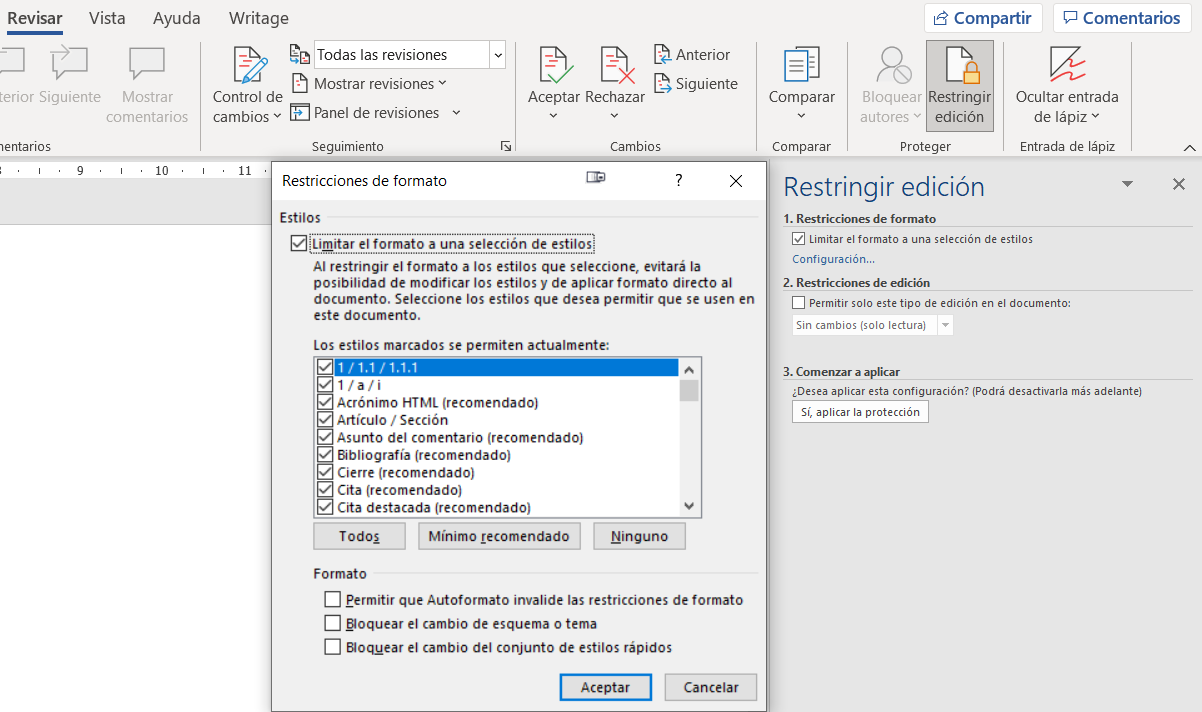Switch to the Vista tab
This screenshot has height=712, width=1202.
(107, 18)
